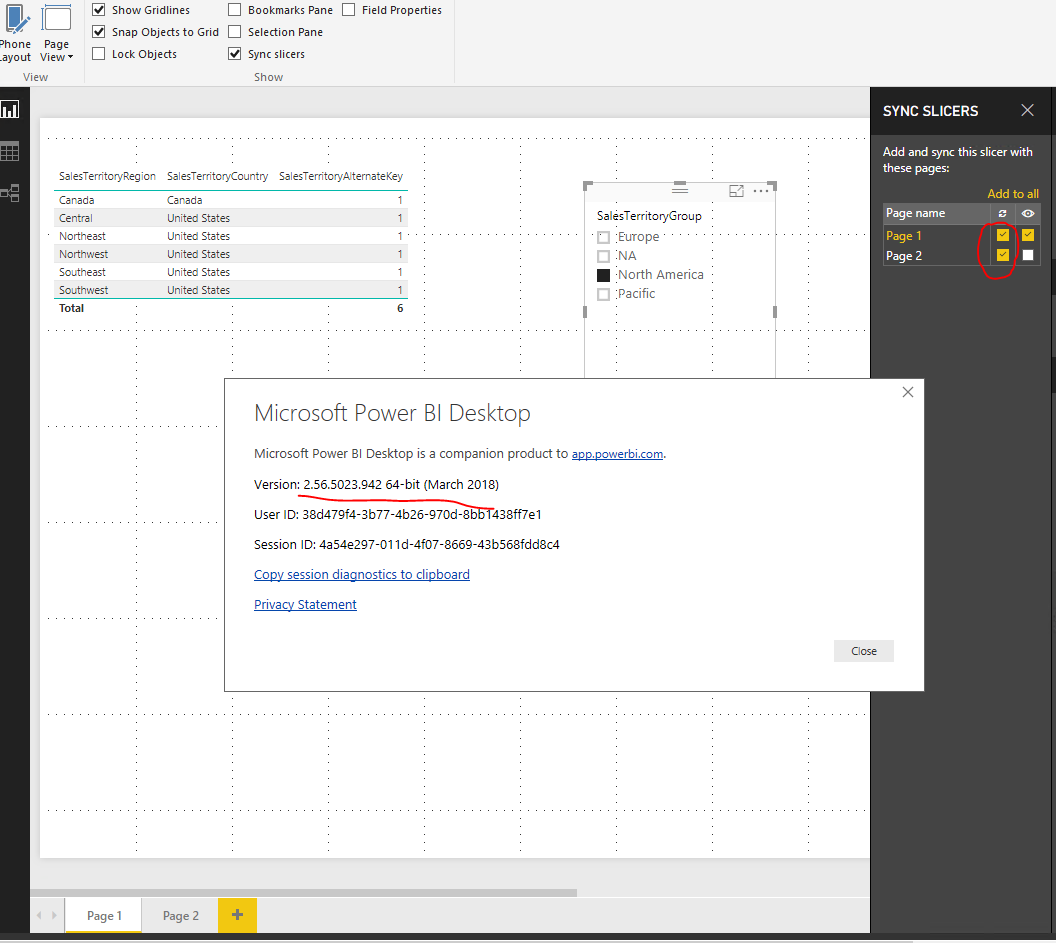Toggle sync checkbox for Page 1

(x=1003, y=235)
